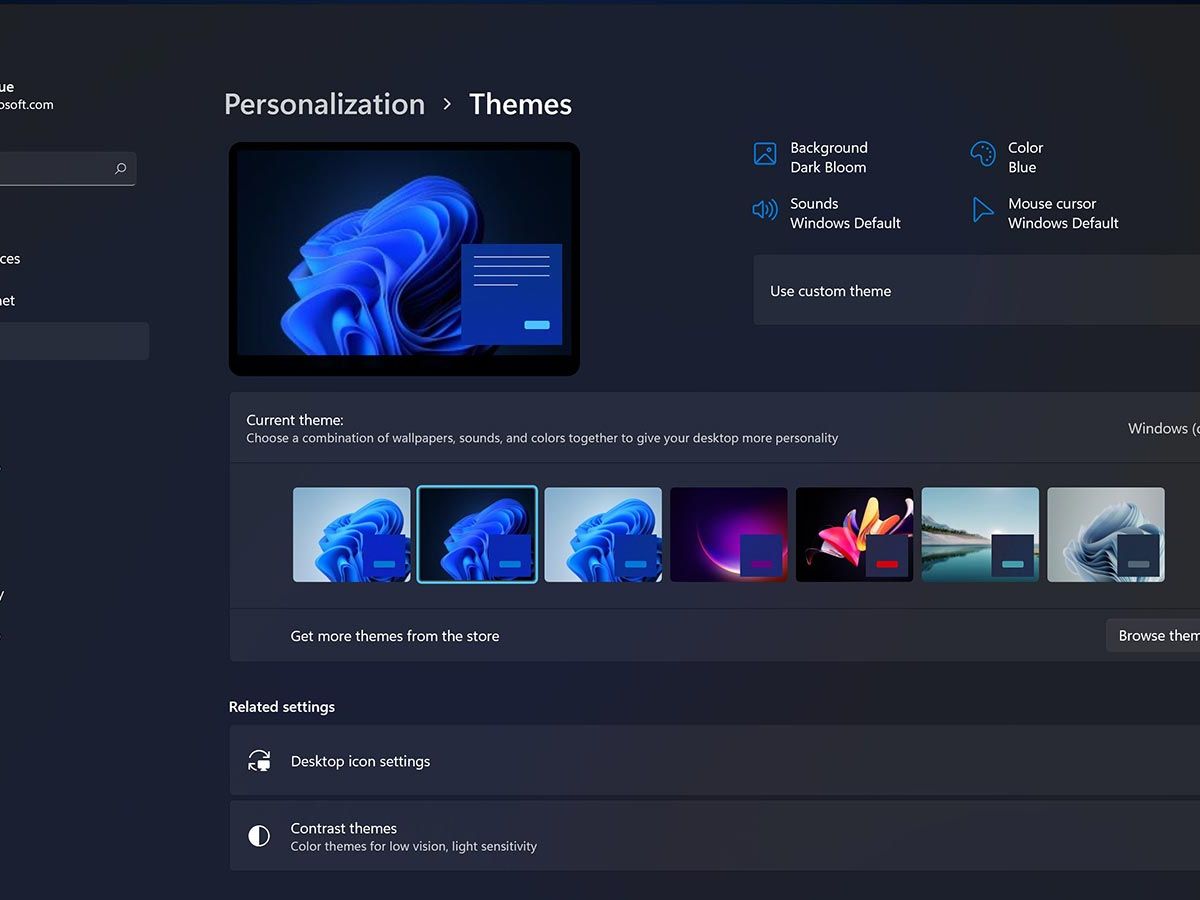1200x900 pixels.
Task: Click the Contrast themes half-circle icon
Action: [x=259, y=836]
